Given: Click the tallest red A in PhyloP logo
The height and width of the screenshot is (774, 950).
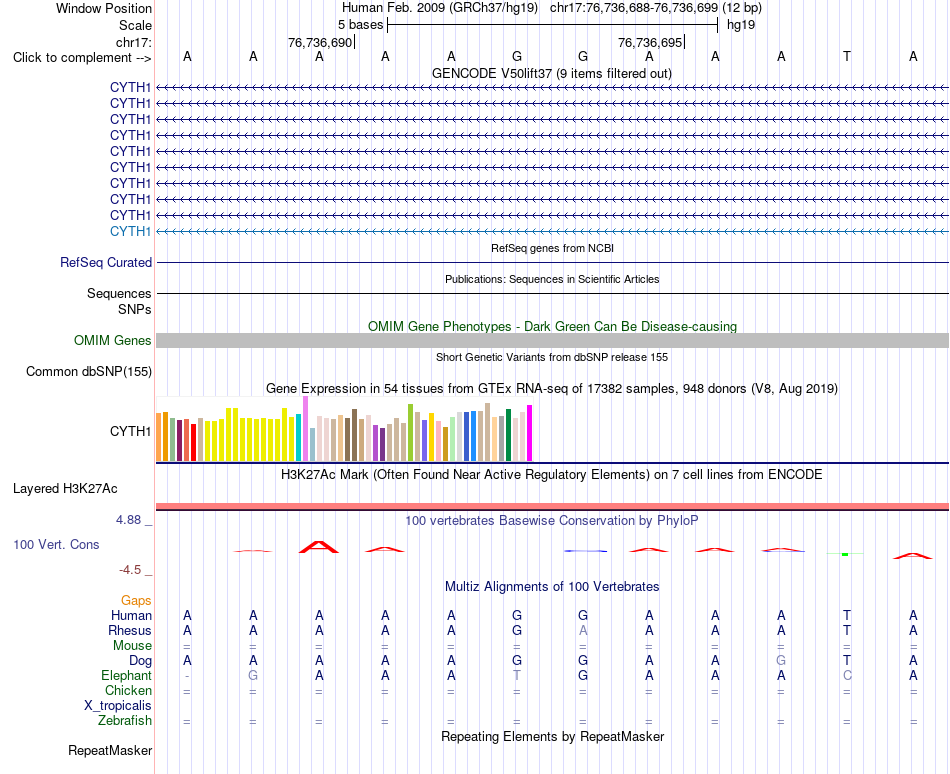Looking at the screenshot, I should coord(319,547).
